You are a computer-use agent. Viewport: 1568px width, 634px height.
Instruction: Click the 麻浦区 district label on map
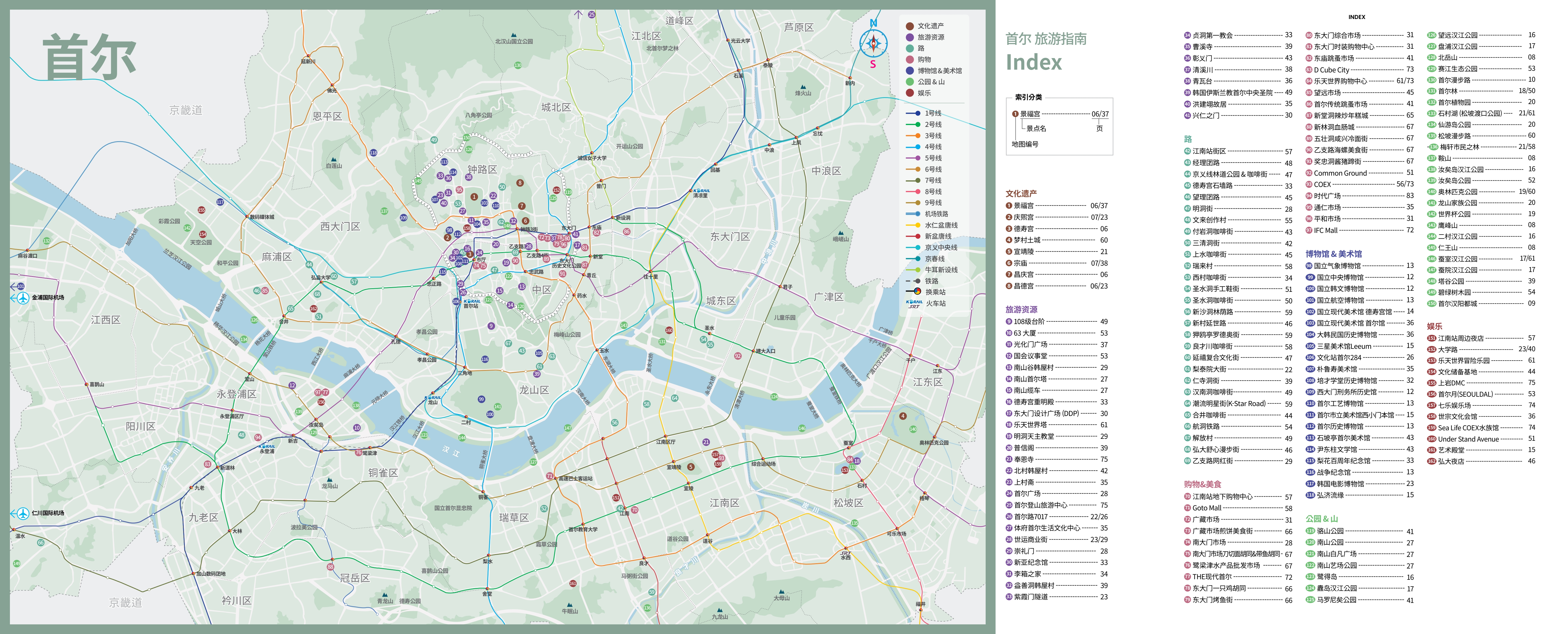click(x=276, y=257)
